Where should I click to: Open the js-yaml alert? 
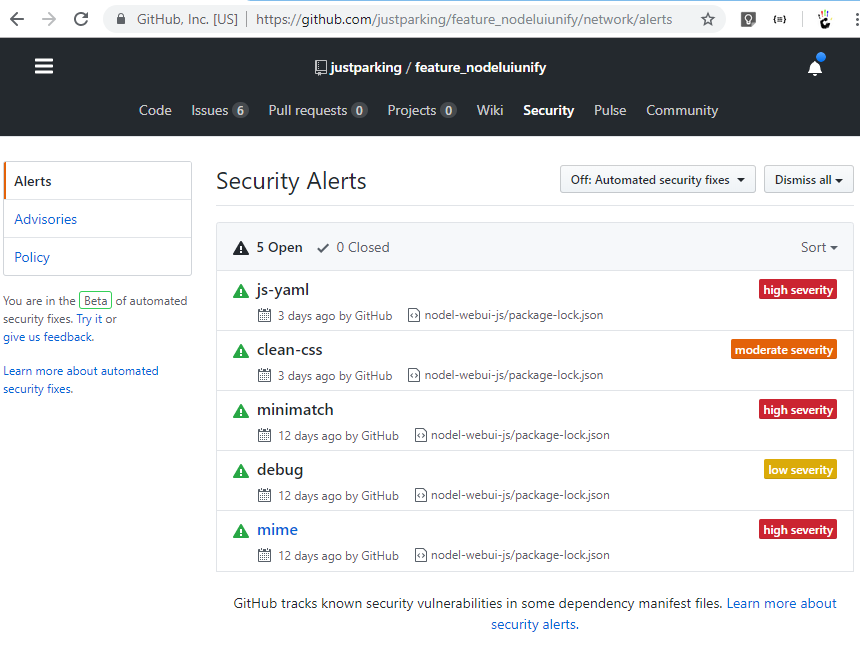pyautogui.click(x=283, y=290)
